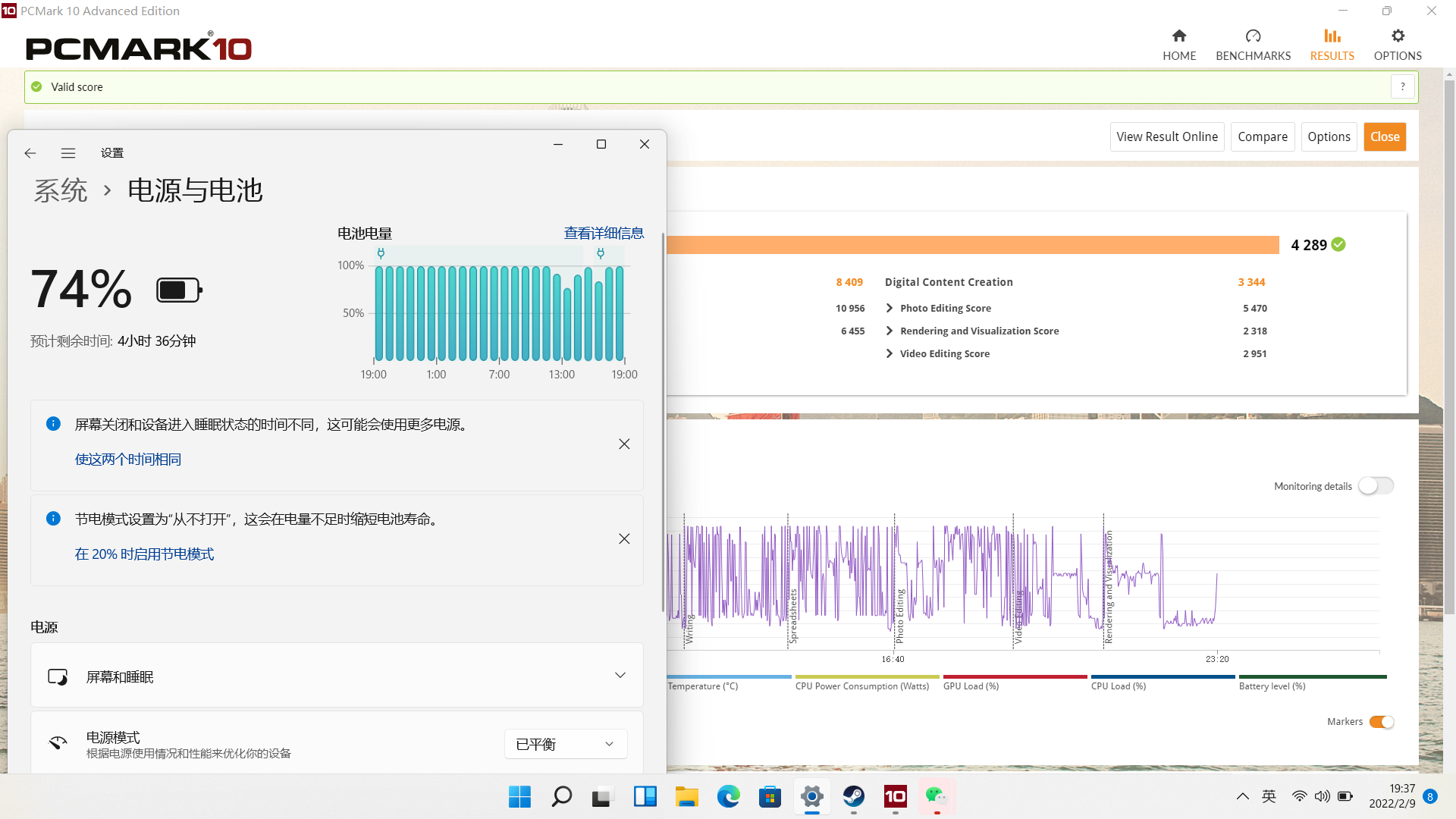Open volume tray icon
Screen dimensions: 1456x819
1322,796
